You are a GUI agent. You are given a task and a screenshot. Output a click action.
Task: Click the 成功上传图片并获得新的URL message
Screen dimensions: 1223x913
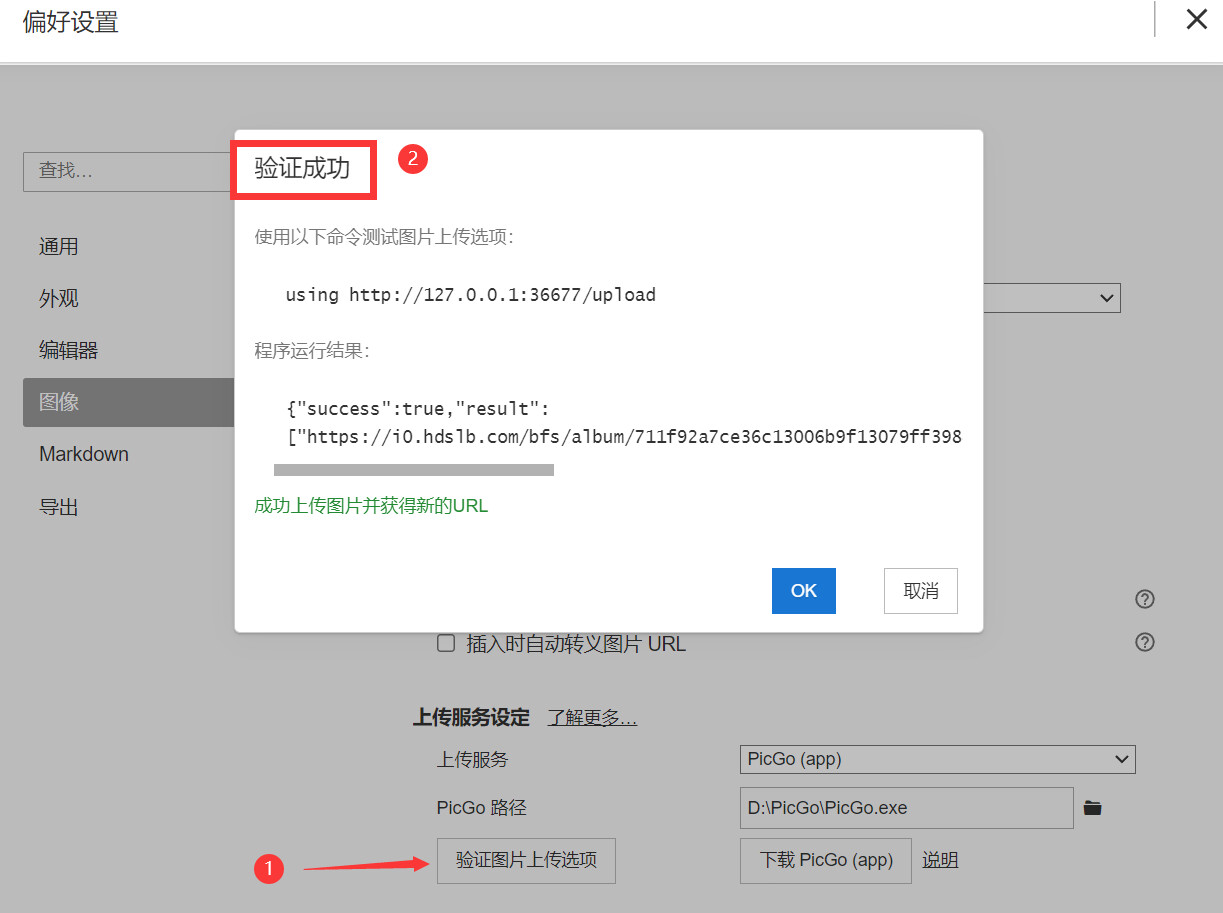pos(371,506)
